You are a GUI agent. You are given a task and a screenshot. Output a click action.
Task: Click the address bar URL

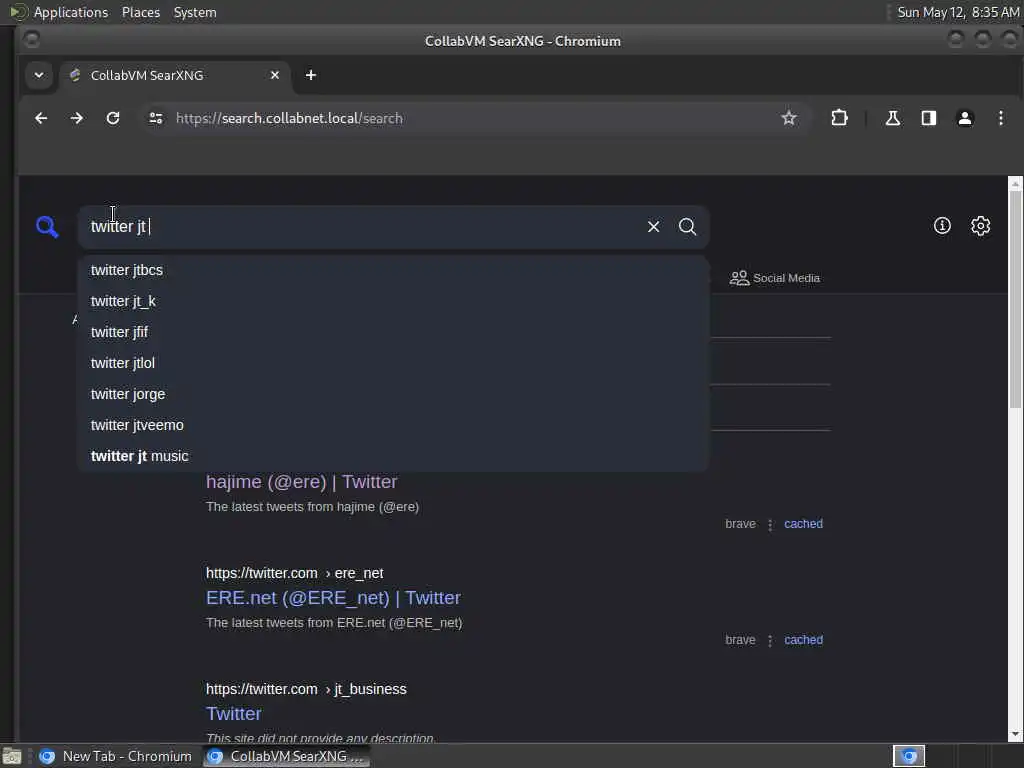click(289, 118)
